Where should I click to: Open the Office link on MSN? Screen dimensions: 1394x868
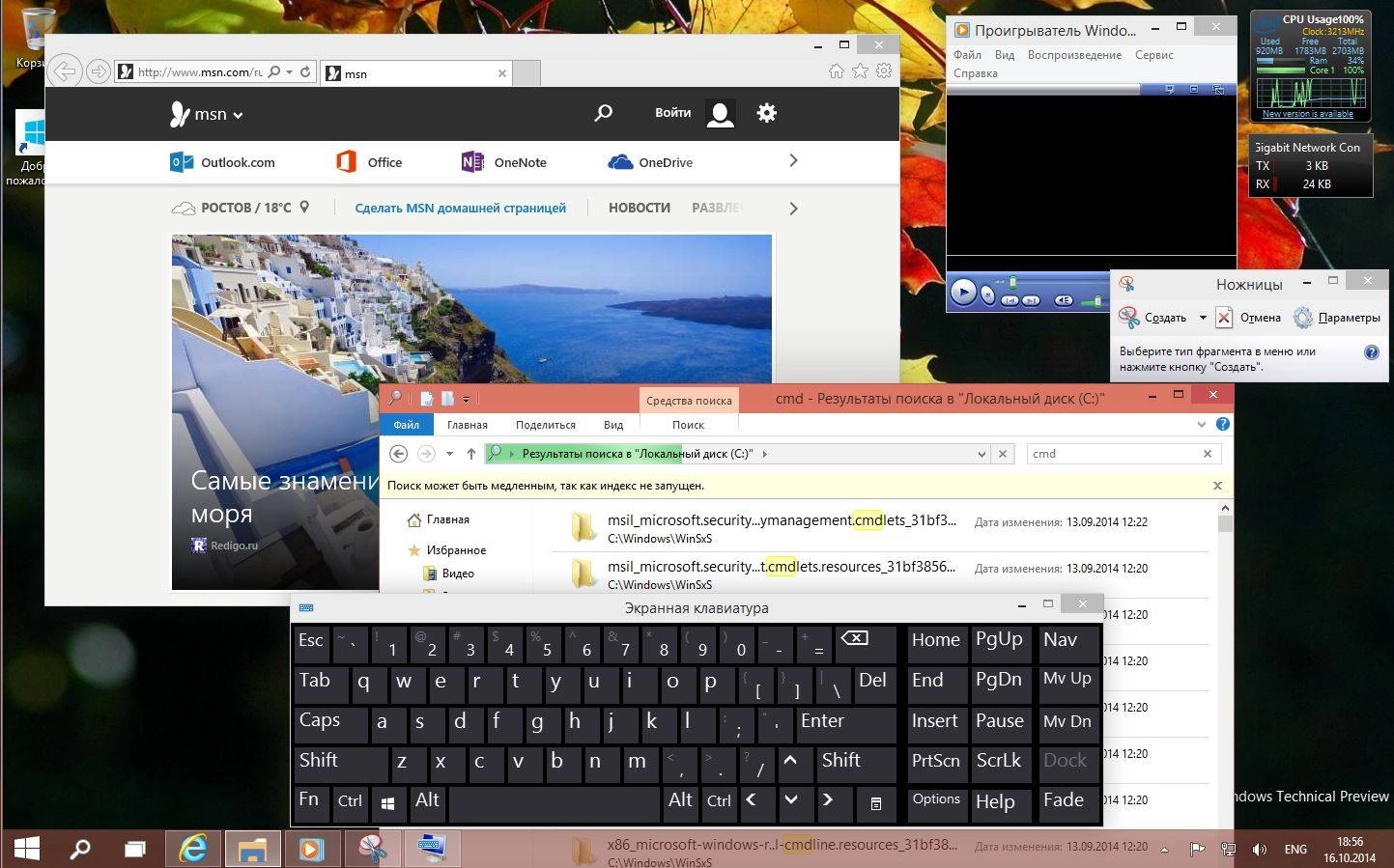point(369,162)
